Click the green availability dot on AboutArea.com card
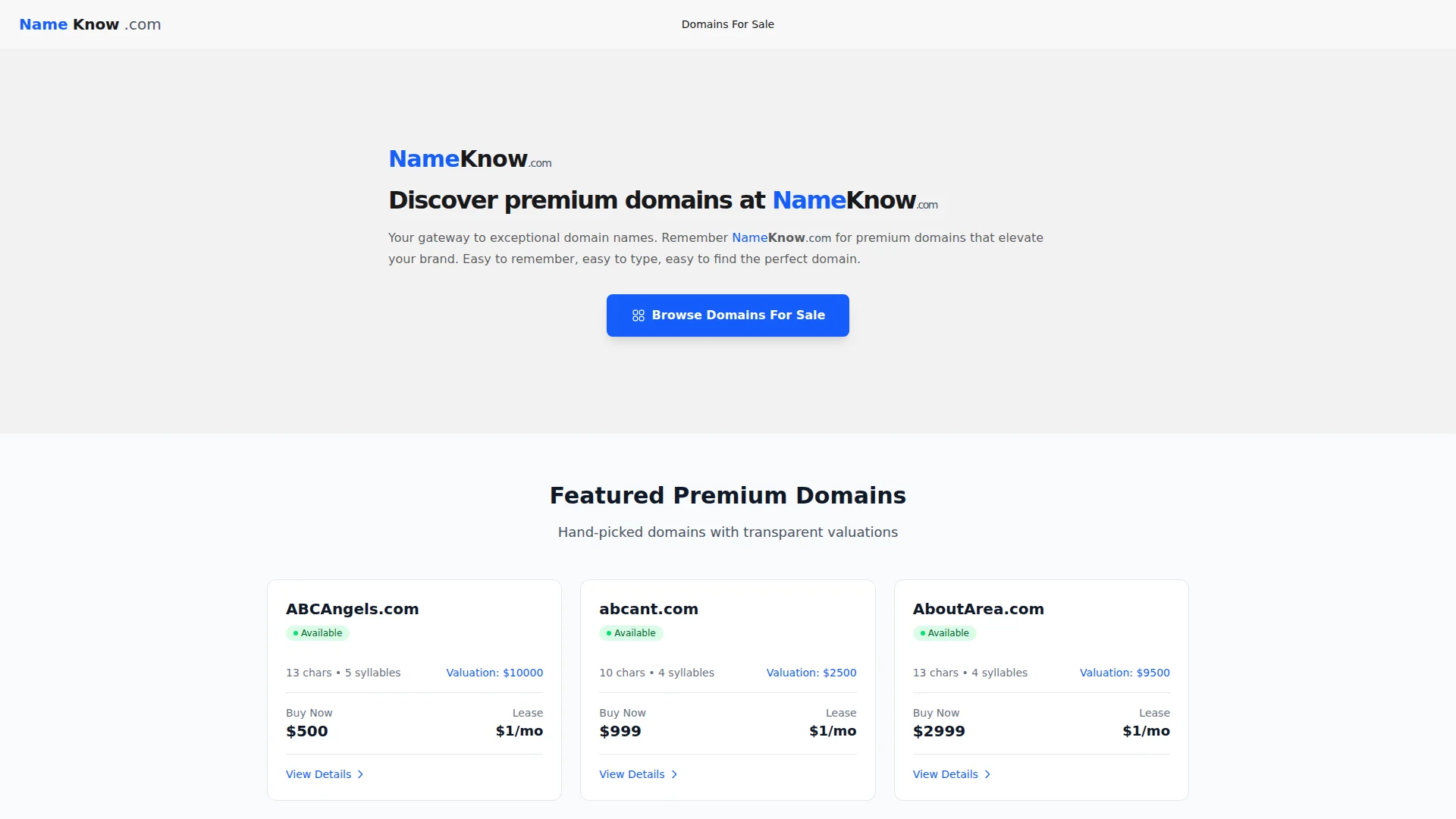 [x=924, y=632]
